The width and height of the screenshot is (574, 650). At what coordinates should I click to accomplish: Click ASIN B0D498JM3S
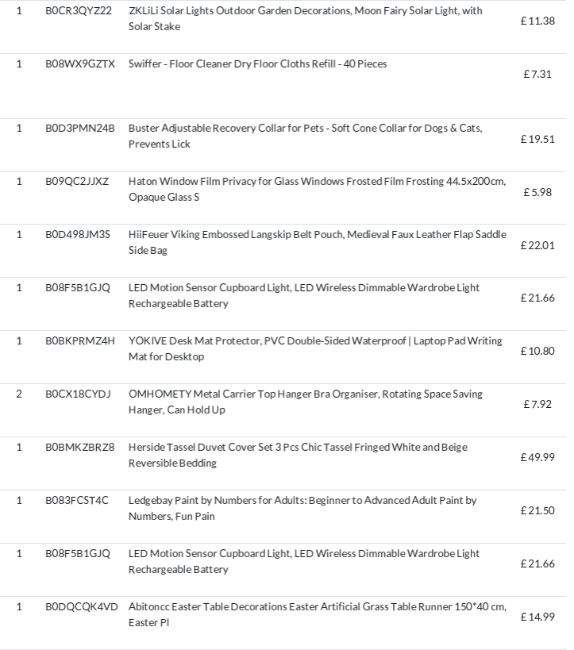[78, 235]
